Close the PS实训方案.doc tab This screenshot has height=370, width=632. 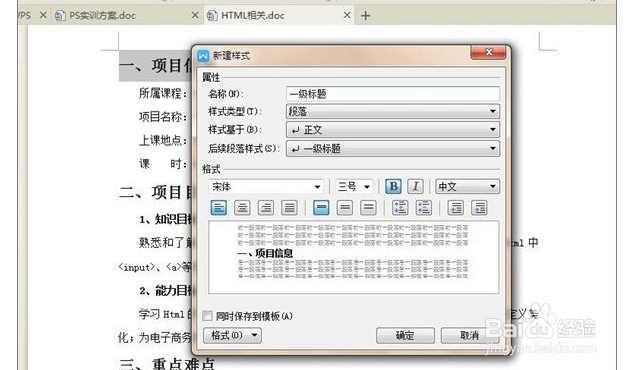coord(195,15)
